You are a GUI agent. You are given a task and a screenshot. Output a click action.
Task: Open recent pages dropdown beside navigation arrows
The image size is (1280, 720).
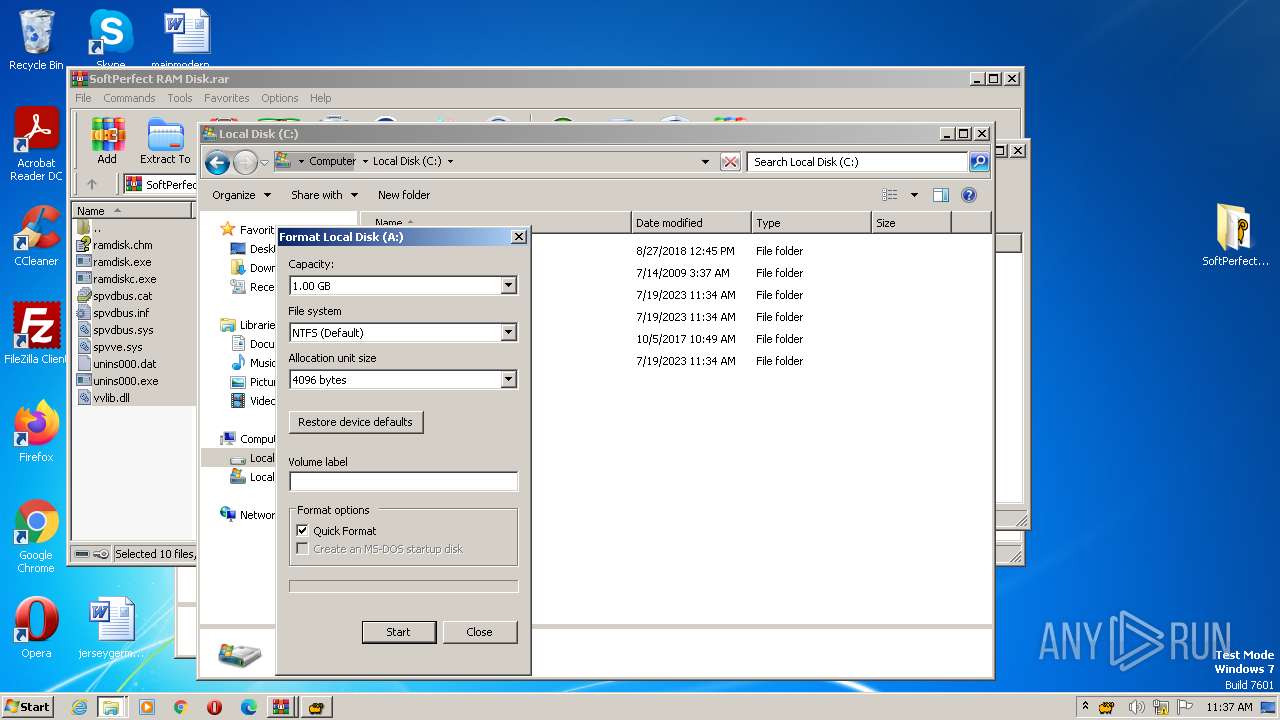pyautogui.click(x=265, y=162)
